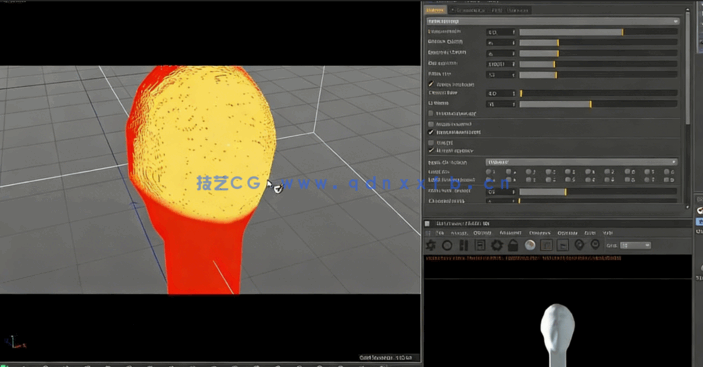Select the third tab in properties panel
This screenshot has height=367, width=703.
[497, 10]
